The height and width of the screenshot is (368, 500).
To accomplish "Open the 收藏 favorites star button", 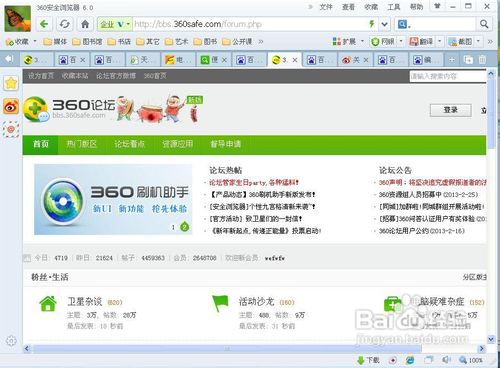I will pyautogui.click(x=17, y=42).
